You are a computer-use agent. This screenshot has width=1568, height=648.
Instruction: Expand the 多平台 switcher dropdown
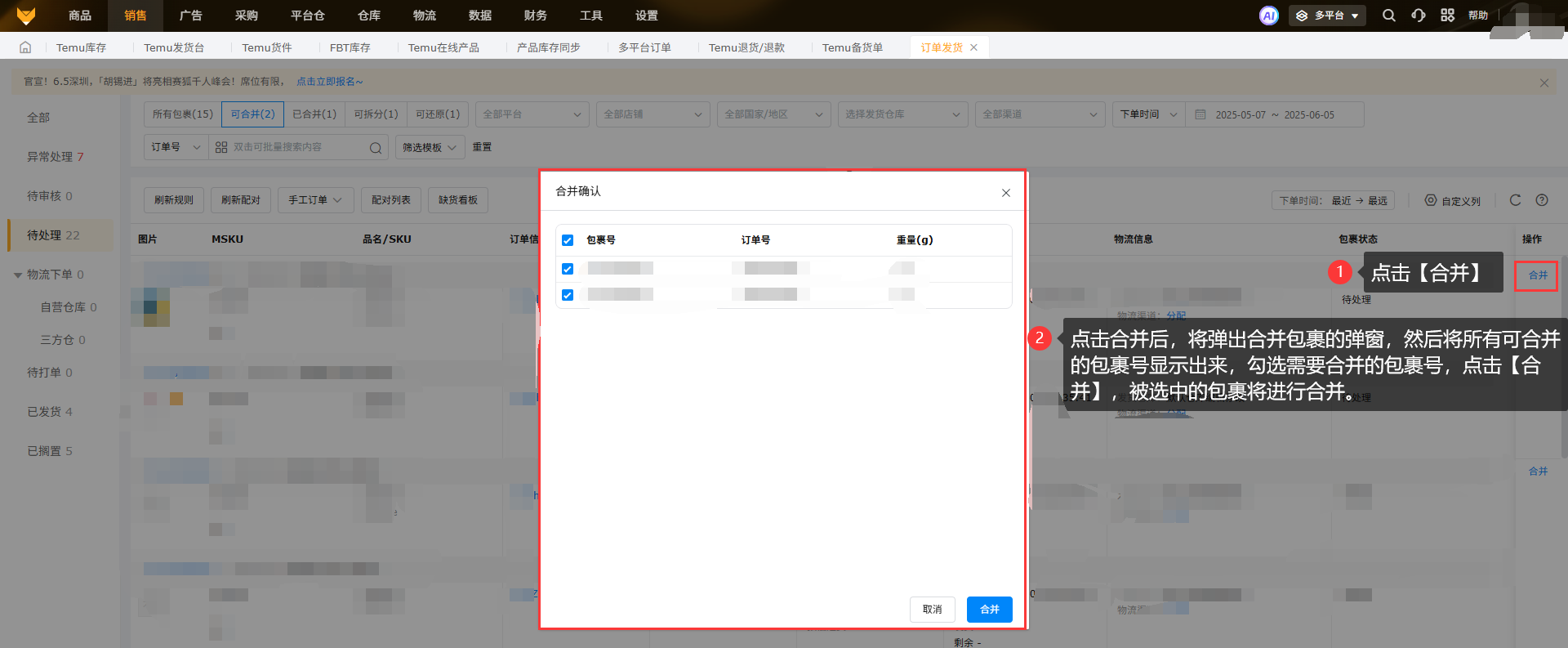click(x=1327, y=16)
